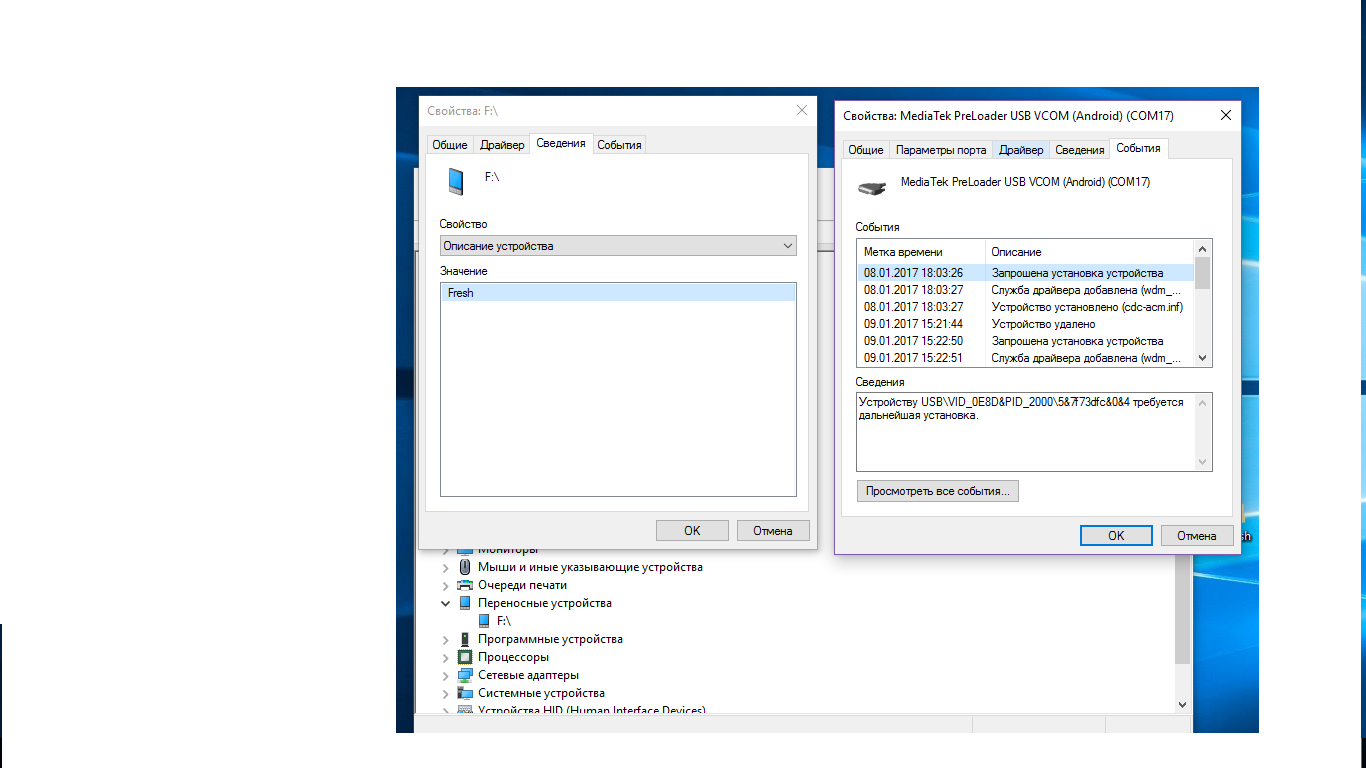Click the network adapters icon
Screen dimensions: 1366x768
[x=465, y=675]
